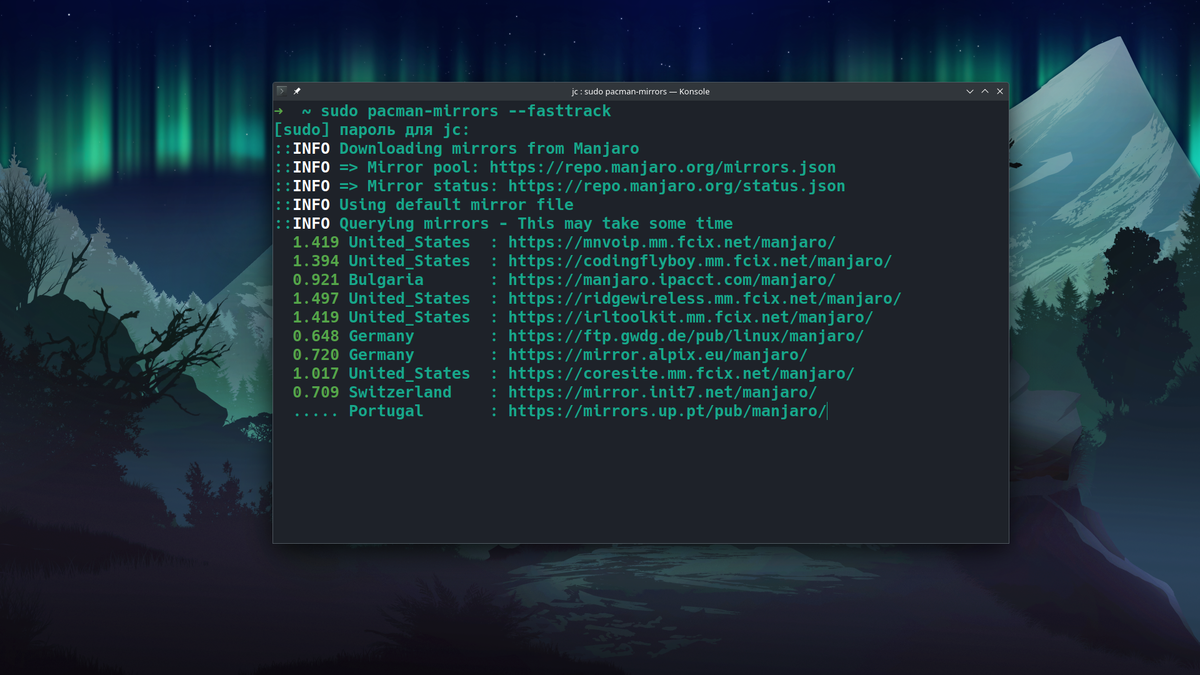Click 'Using default mirror file' line
Viewport: 1200px width, 675px height.
click(456, 205)
